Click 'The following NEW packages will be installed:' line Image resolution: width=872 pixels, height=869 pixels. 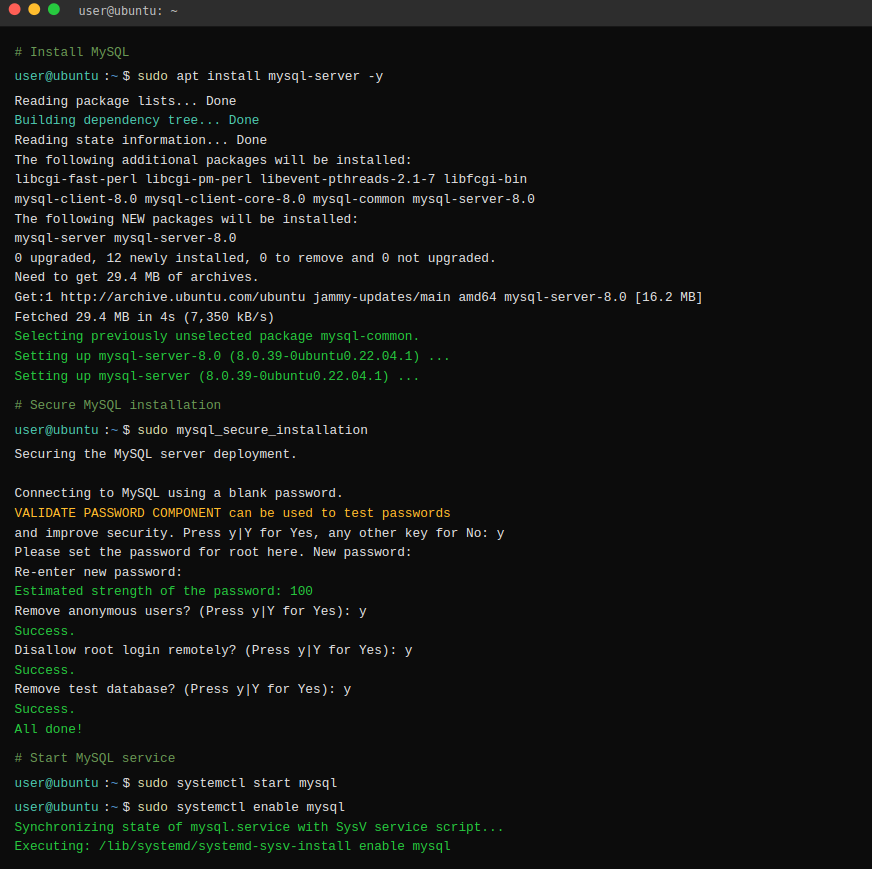pos(186,219)
